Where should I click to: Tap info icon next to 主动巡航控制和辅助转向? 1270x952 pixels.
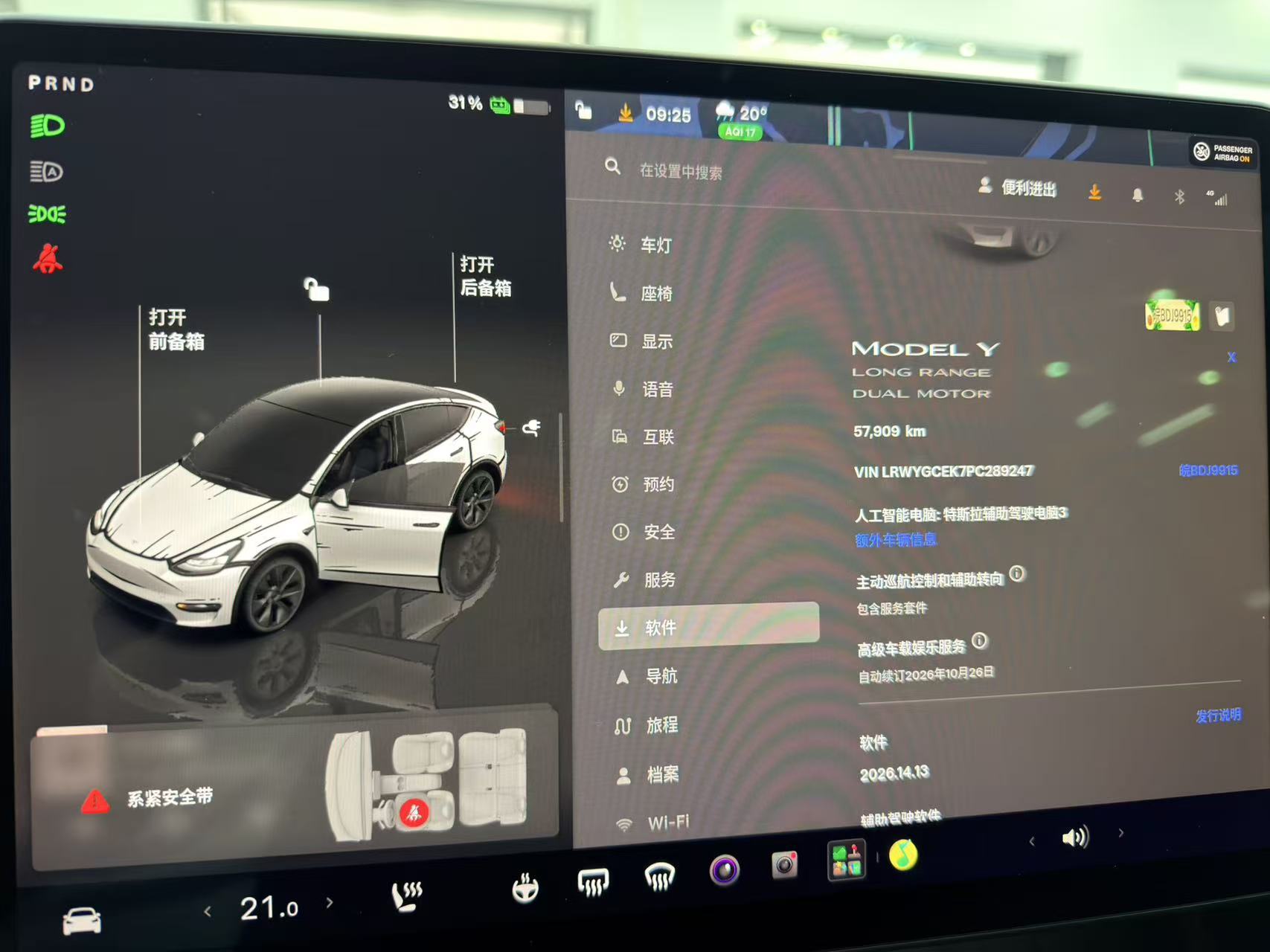tap(1017, 573)
